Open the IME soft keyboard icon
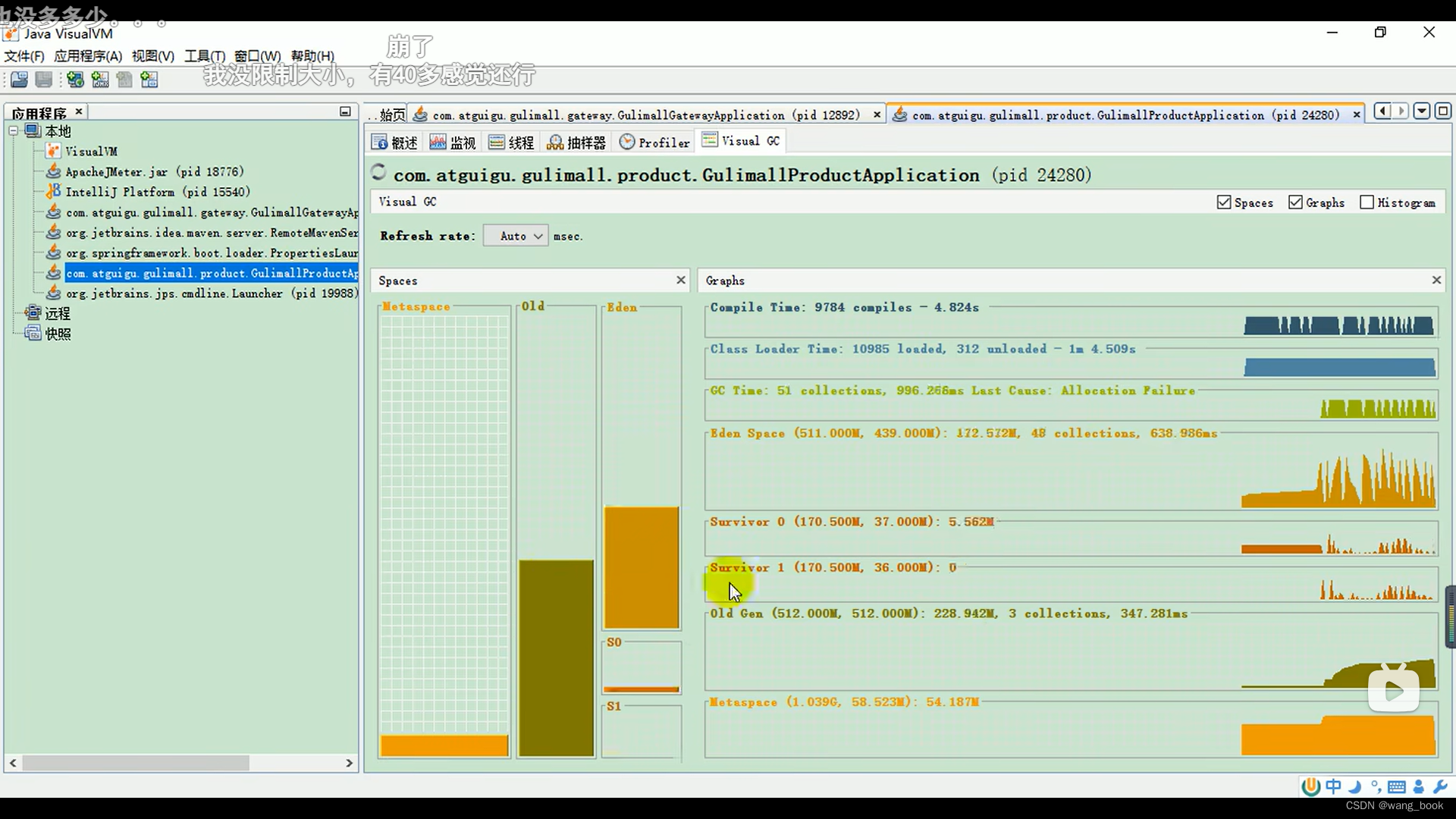 pos(1397,787)
